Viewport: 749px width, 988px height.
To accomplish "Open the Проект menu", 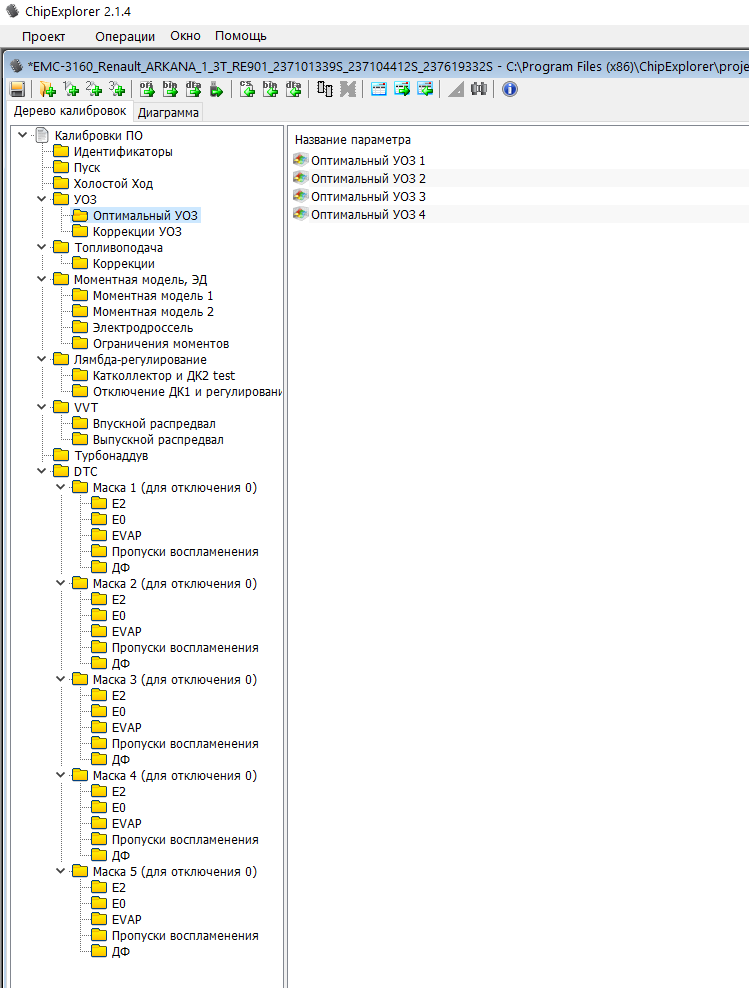I will tap(43, 36).
